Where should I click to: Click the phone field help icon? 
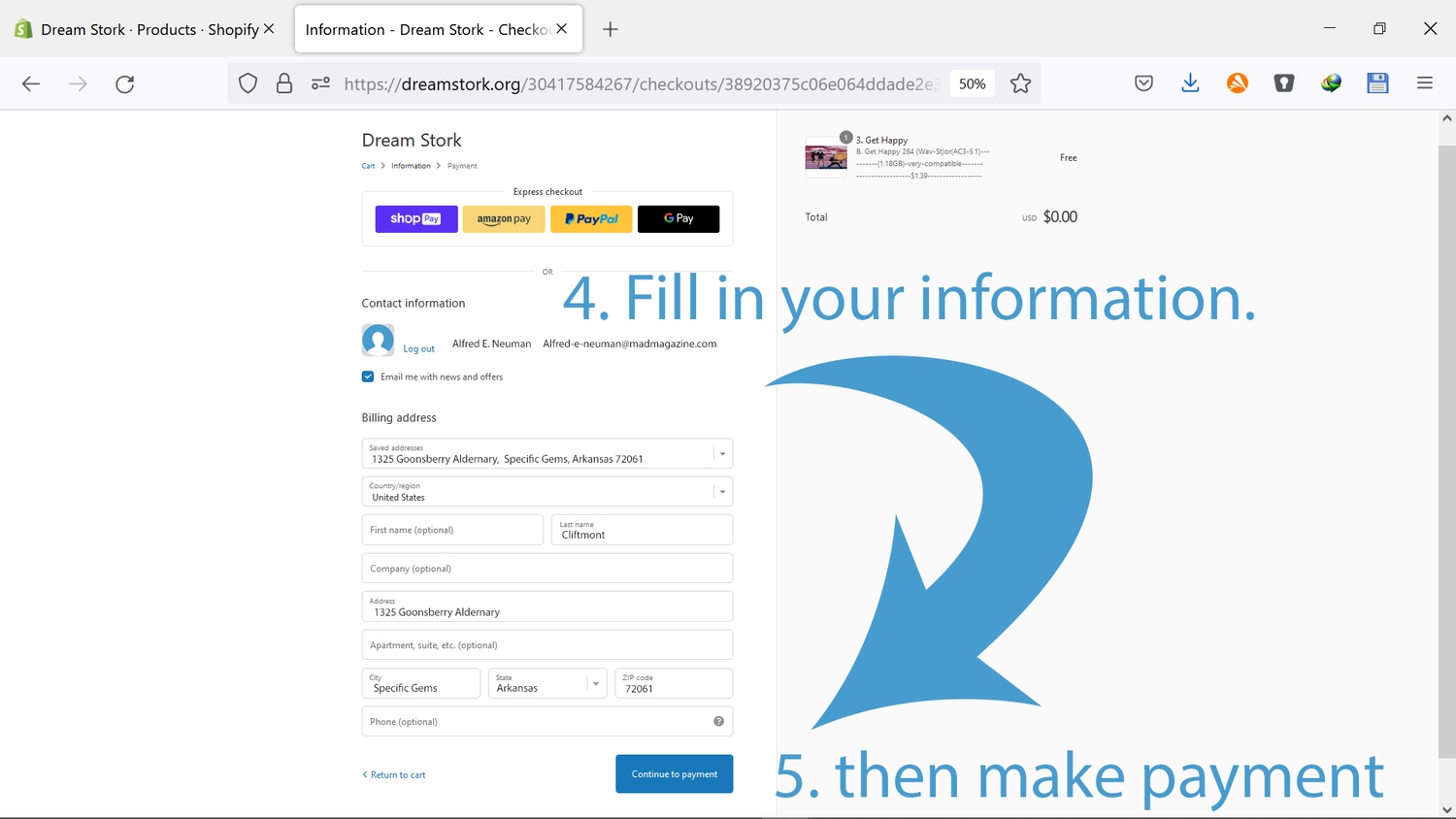coord(718,721)
